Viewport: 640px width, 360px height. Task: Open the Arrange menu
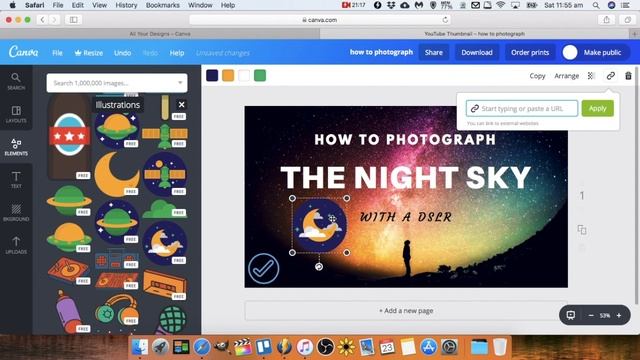pyautogui.click(x=567, y=76)
